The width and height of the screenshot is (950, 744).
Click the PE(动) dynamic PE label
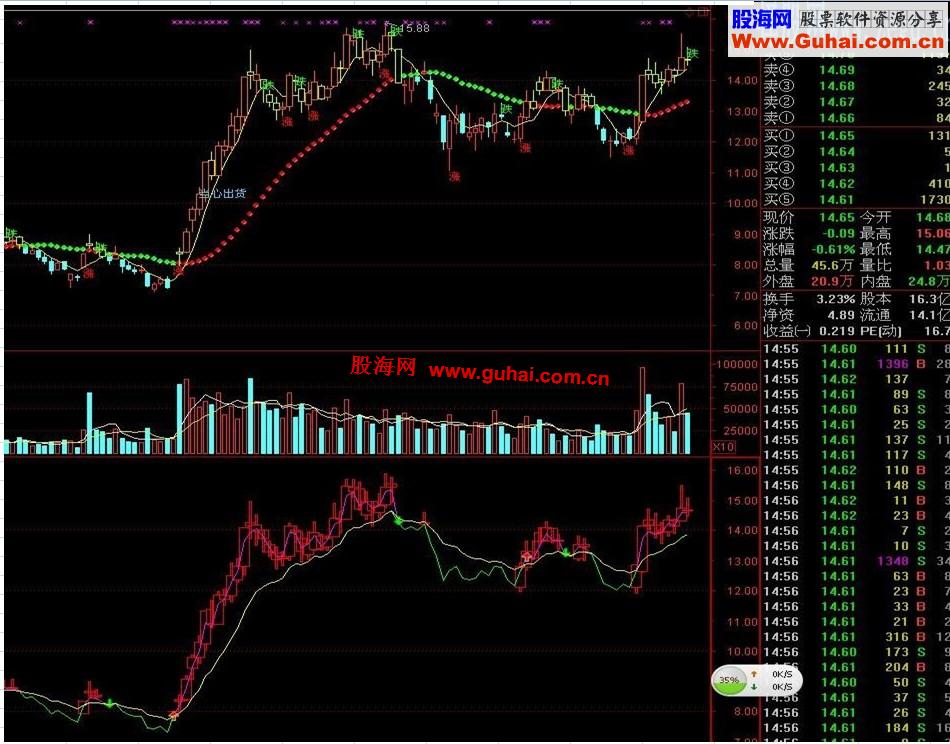[x=880, y=331]
